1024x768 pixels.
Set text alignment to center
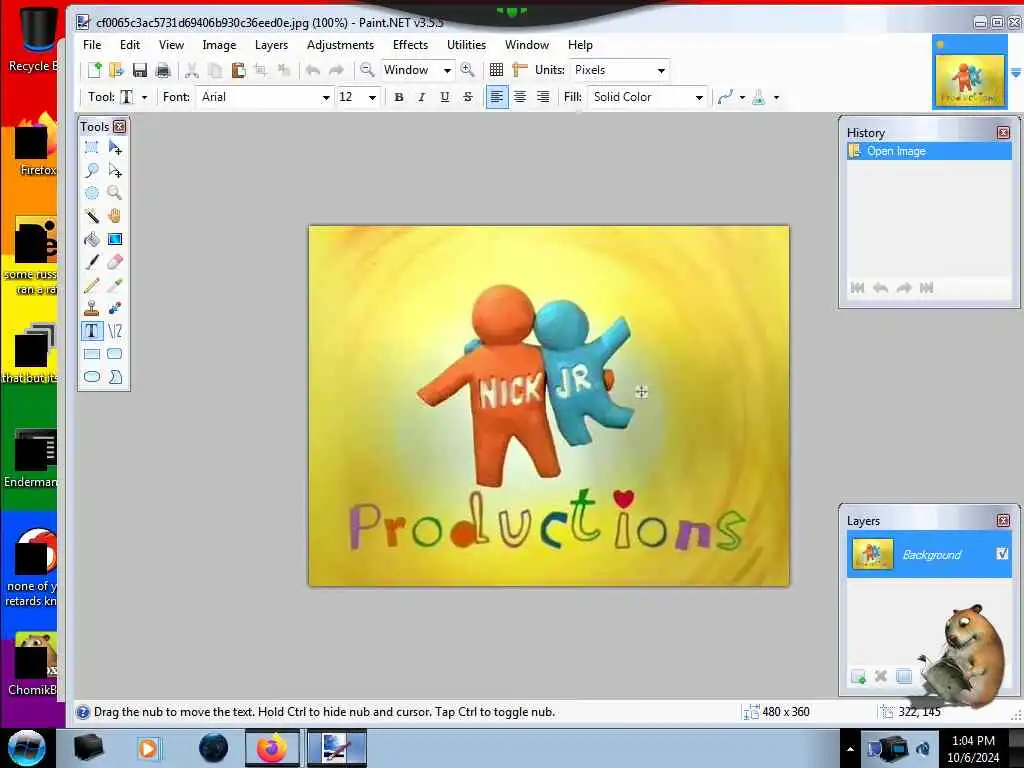pos(520,97)
